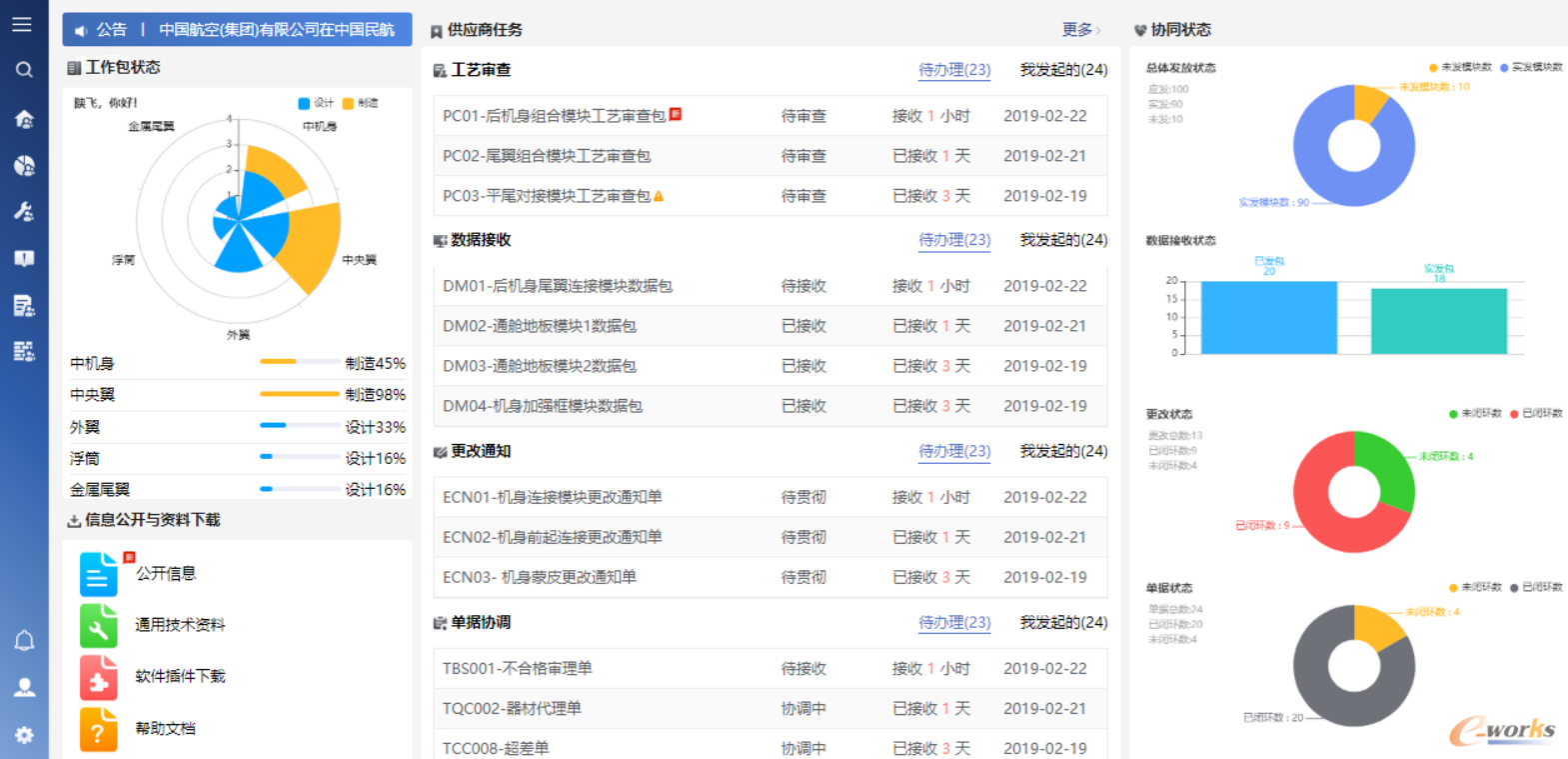Toggle the 设计 legend on radar chart
1568x759 pixels.
[x=316, y=103]
